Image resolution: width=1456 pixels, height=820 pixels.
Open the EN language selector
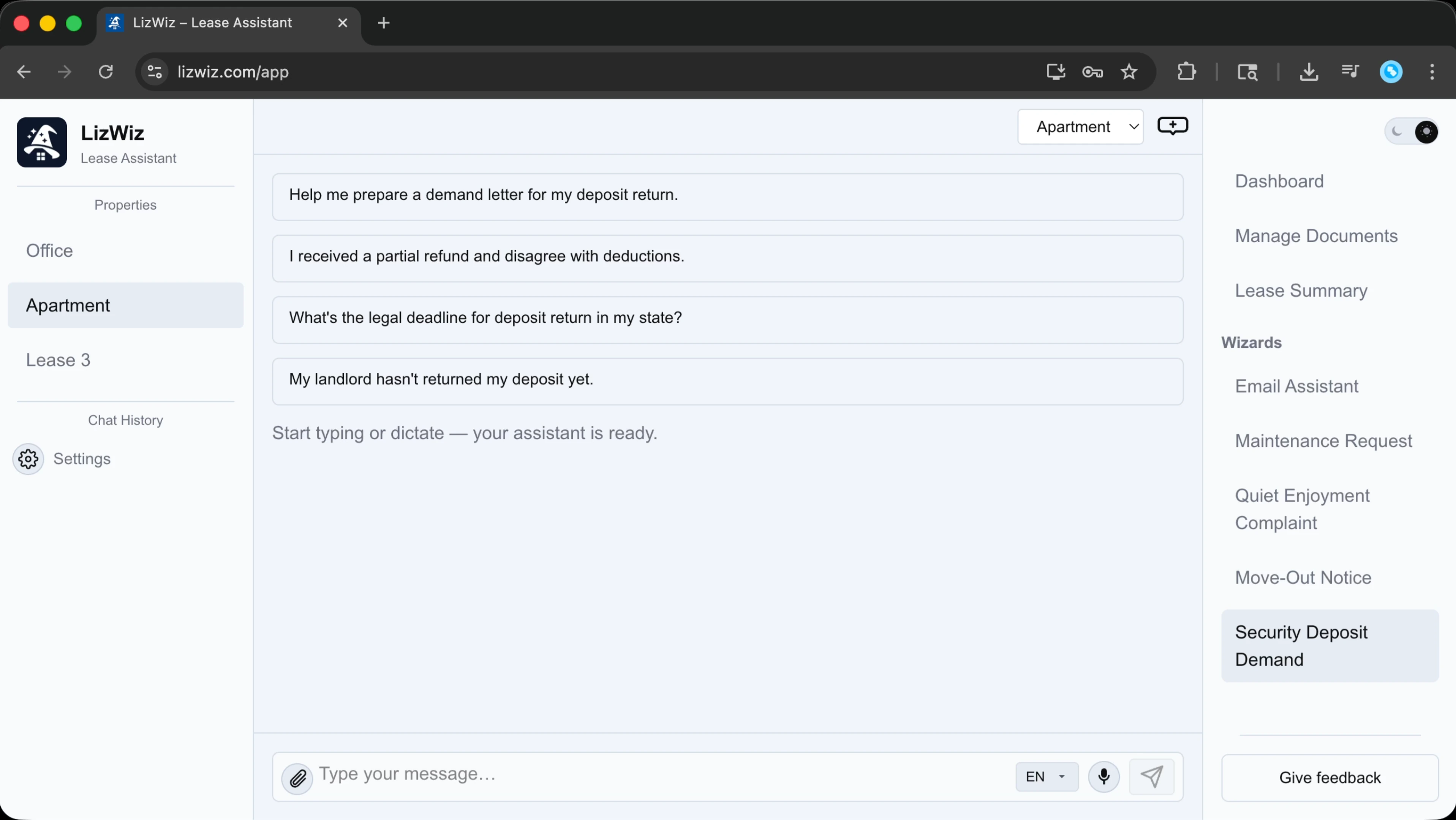[1046, 776]
